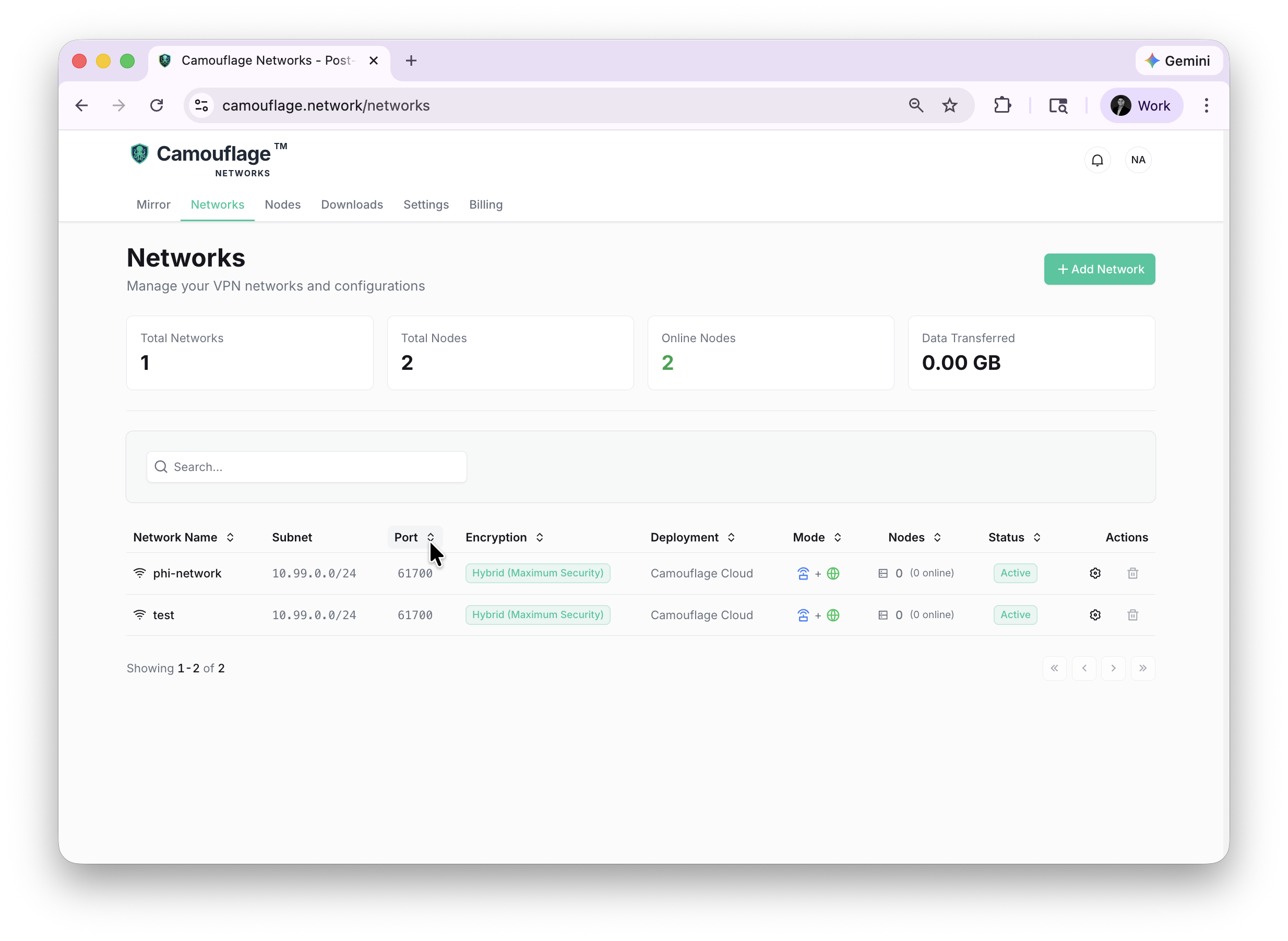
Task: Switch to the Nodes tab
Action: click(x=282, y=204)
